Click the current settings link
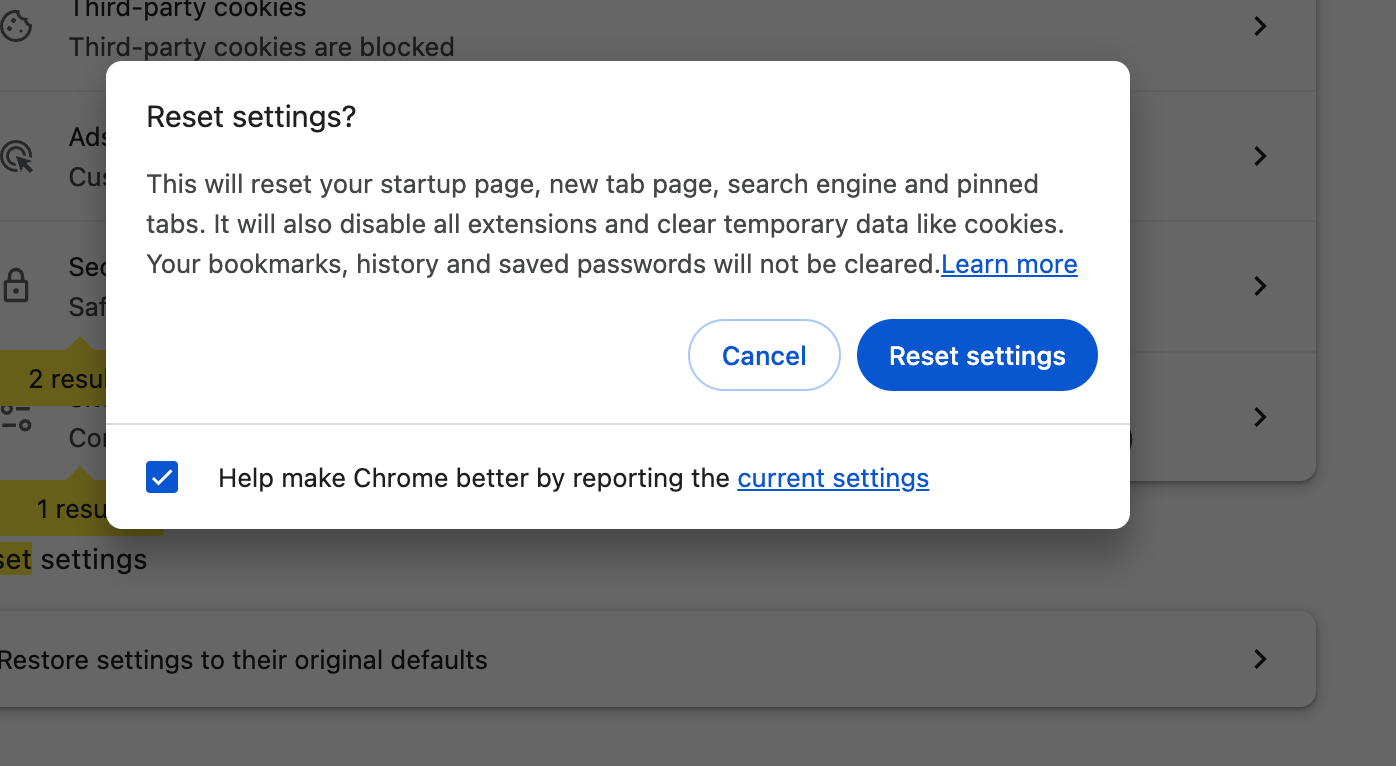The height and width of the screenshot is (766, 1396). coord(833,478)
